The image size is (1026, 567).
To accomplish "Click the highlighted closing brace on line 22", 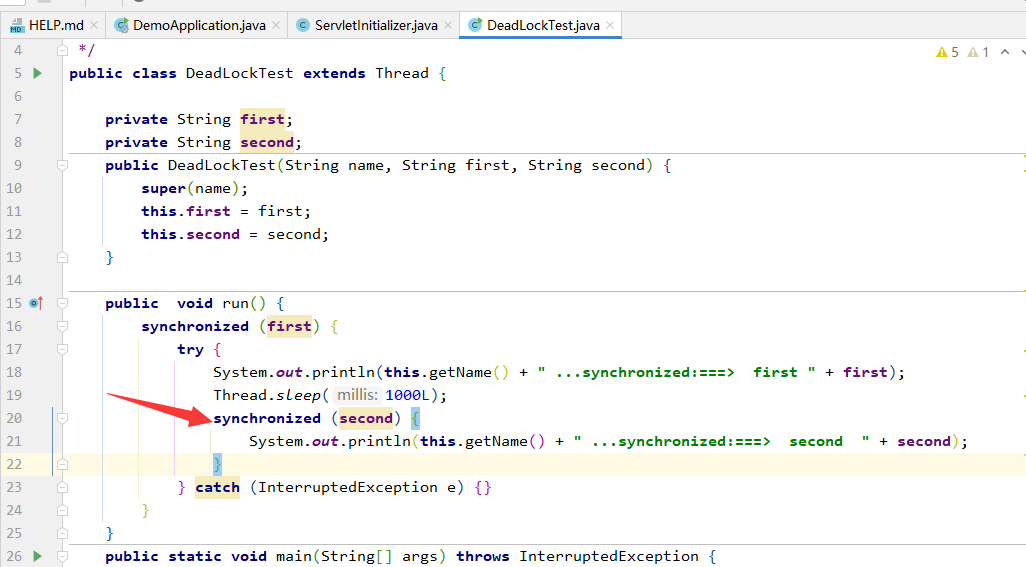I will (217, 464).
